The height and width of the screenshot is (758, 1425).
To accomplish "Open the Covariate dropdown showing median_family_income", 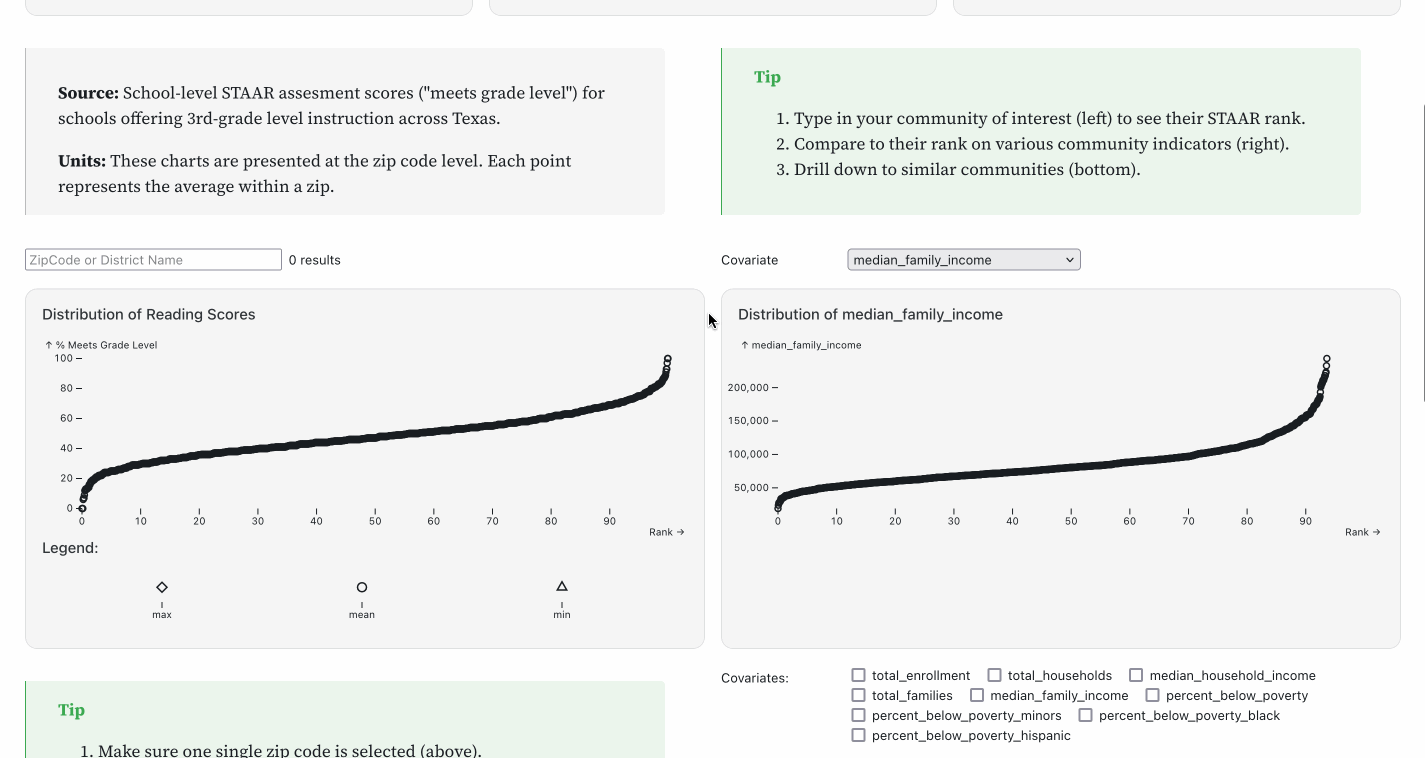I will pyautogui.click(x=964, y=260).
